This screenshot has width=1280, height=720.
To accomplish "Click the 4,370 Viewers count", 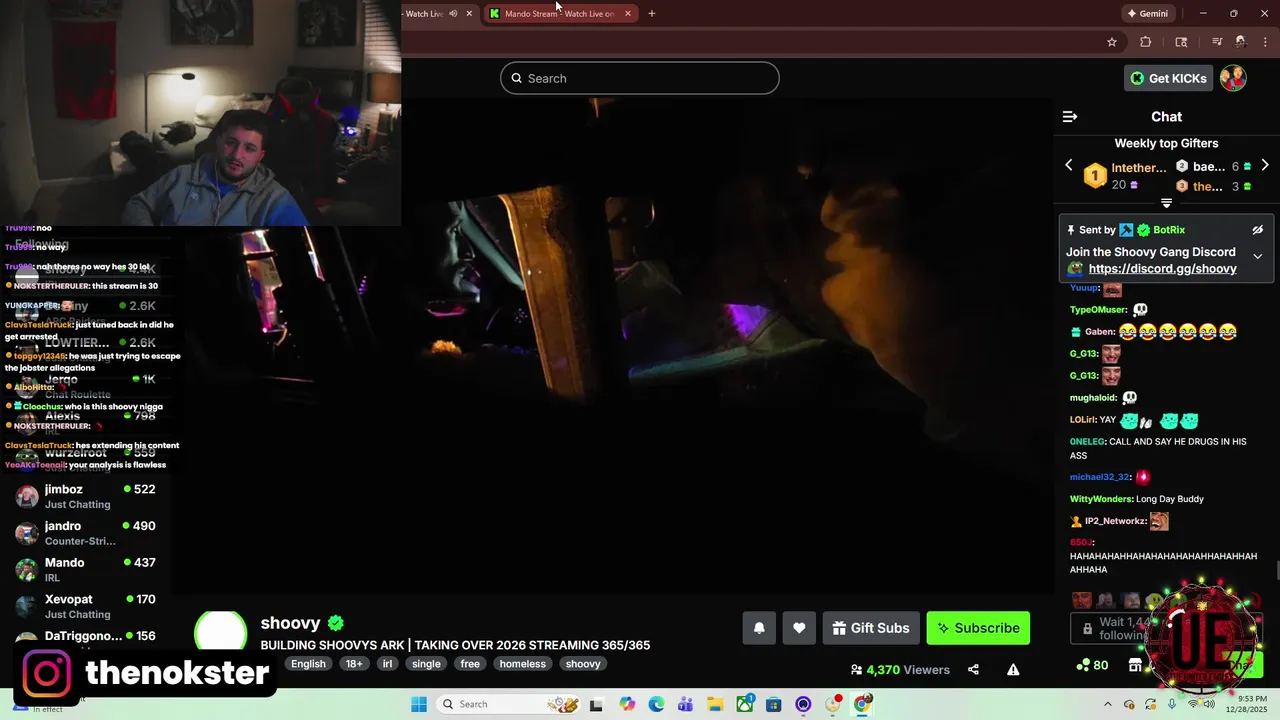I will [900, 670].
